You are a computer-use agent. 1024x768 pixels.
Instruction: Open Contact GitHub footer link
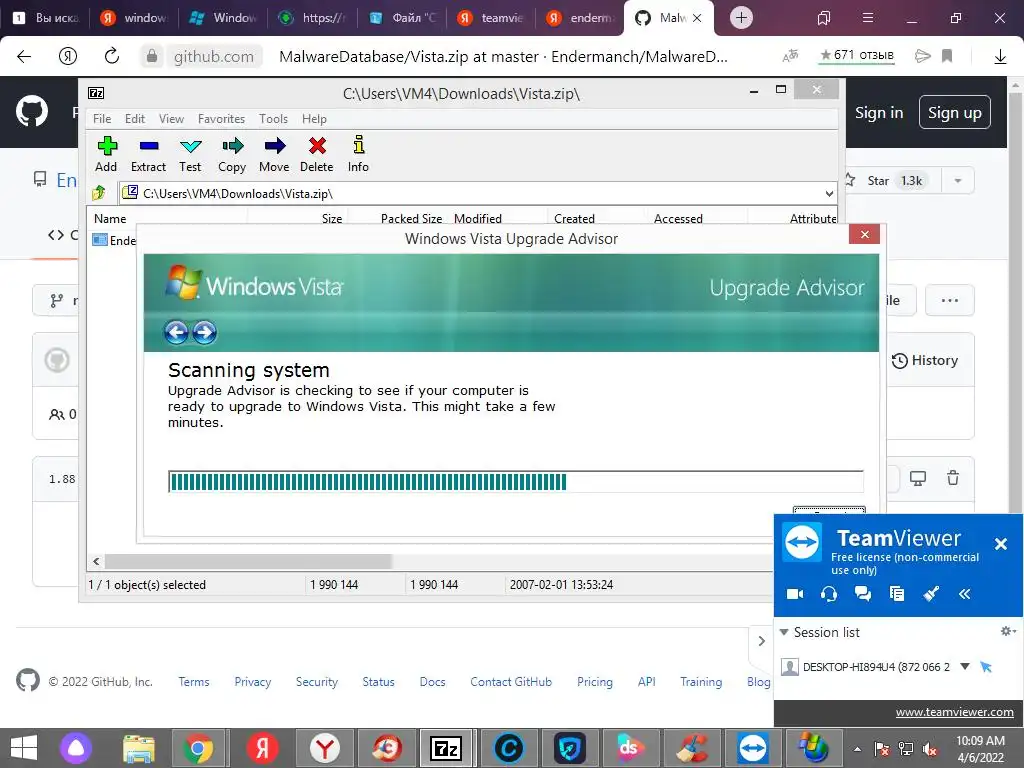[511, 681]
